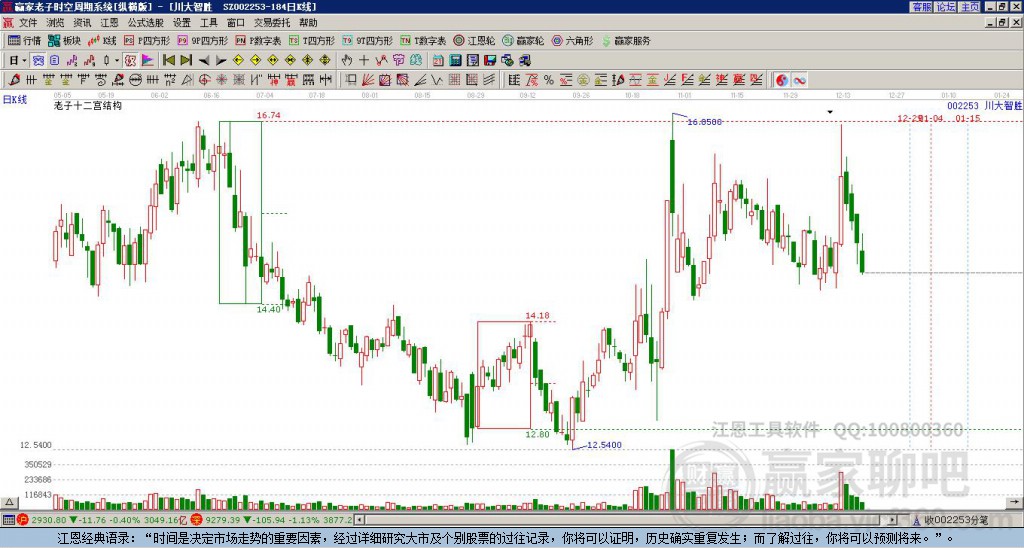Viewport: 1024px width, 548px height.
Task: Click the 板块 toolbar button
Action: pyautogui.click(x=65, y=41)
